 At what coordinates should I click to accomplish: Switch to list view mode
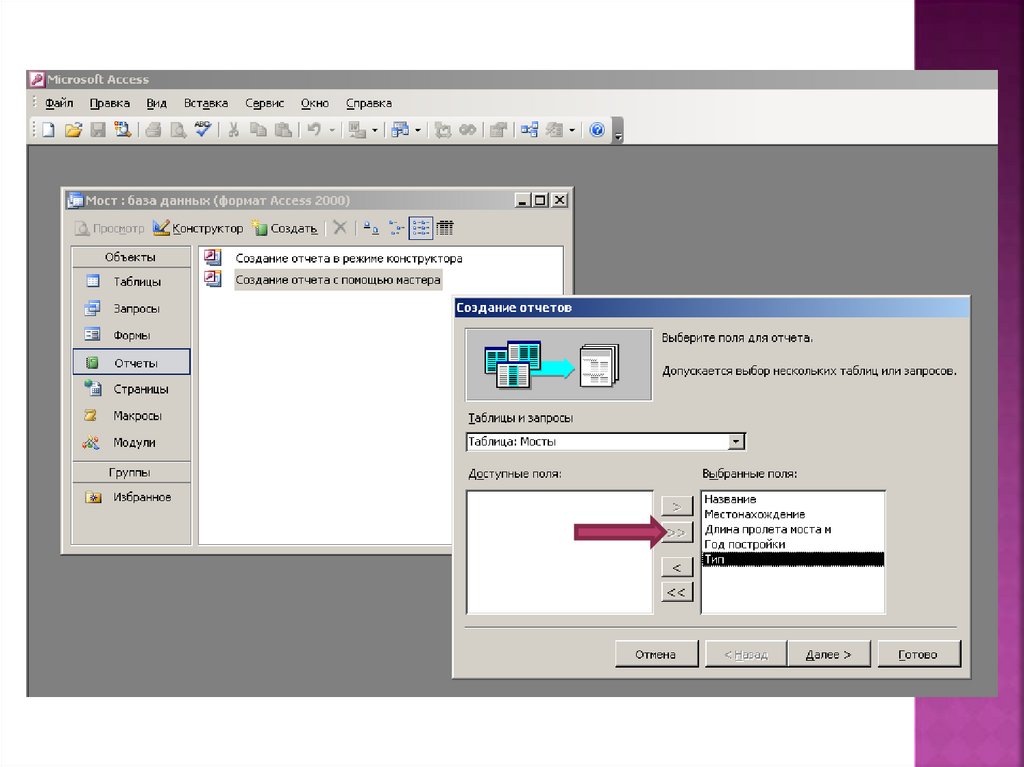coord(421,228)
